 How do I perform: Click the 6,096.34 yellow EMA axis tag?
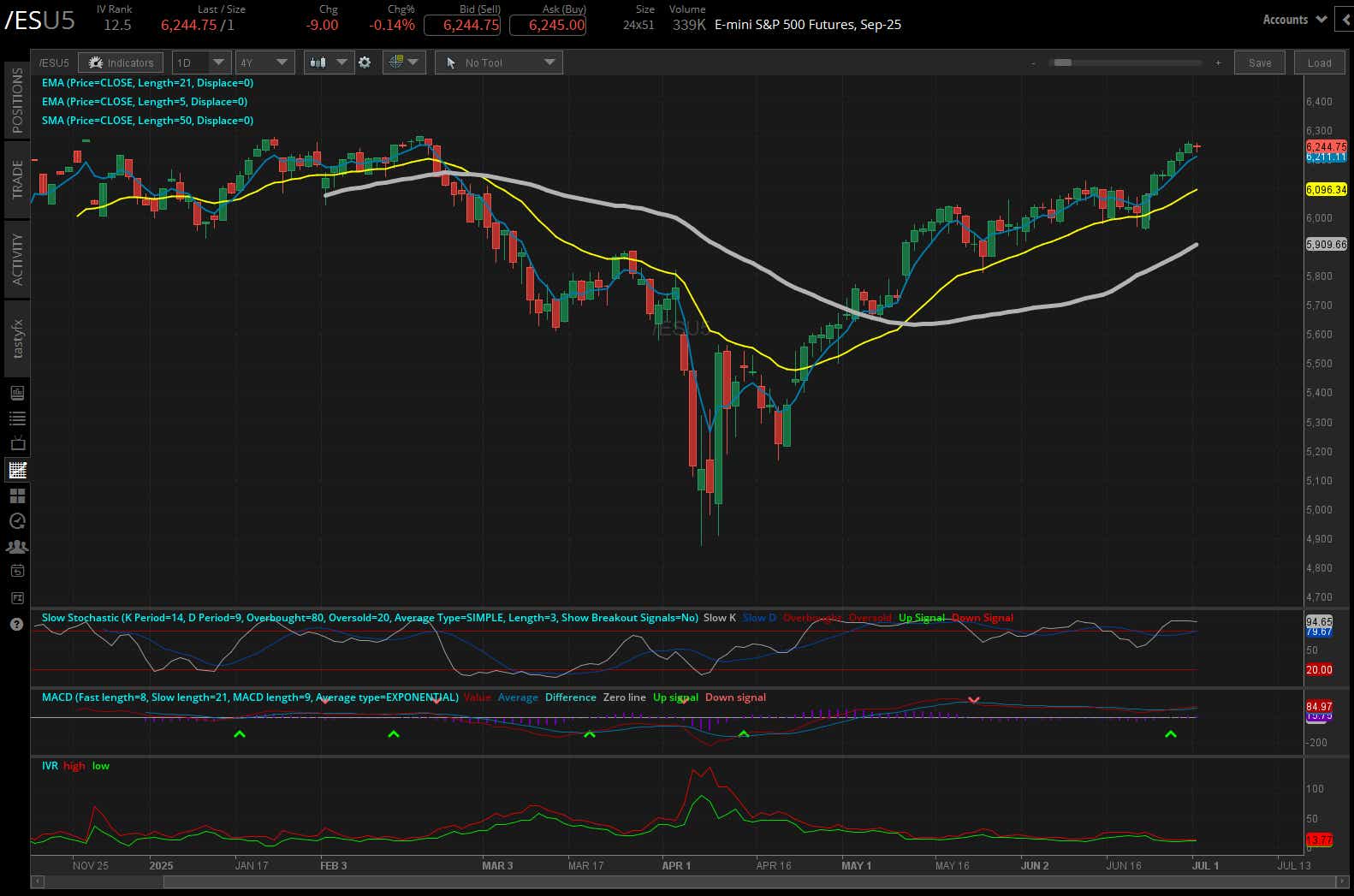[x=1326, y=189]
